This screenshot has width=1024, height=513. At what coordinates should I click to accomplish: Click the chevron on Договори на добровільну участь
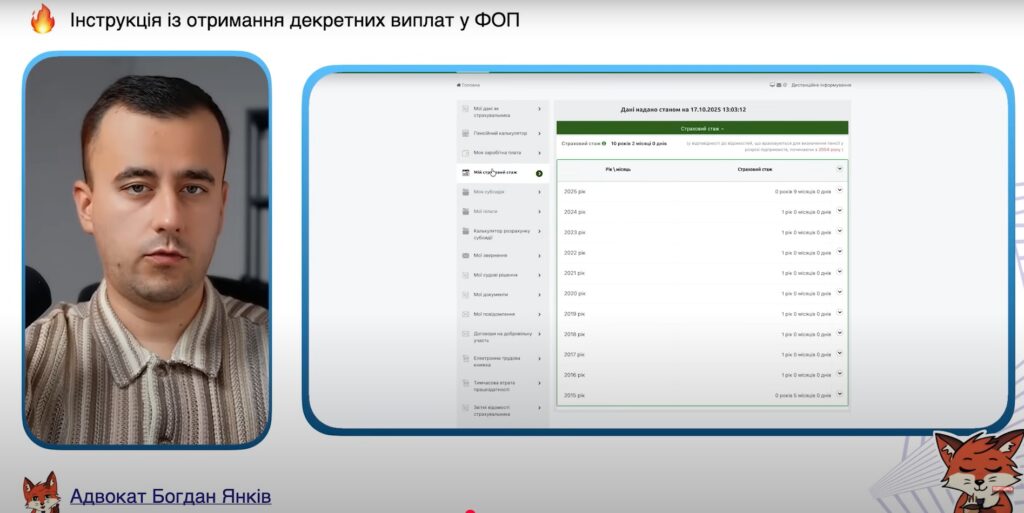(539, 334)
